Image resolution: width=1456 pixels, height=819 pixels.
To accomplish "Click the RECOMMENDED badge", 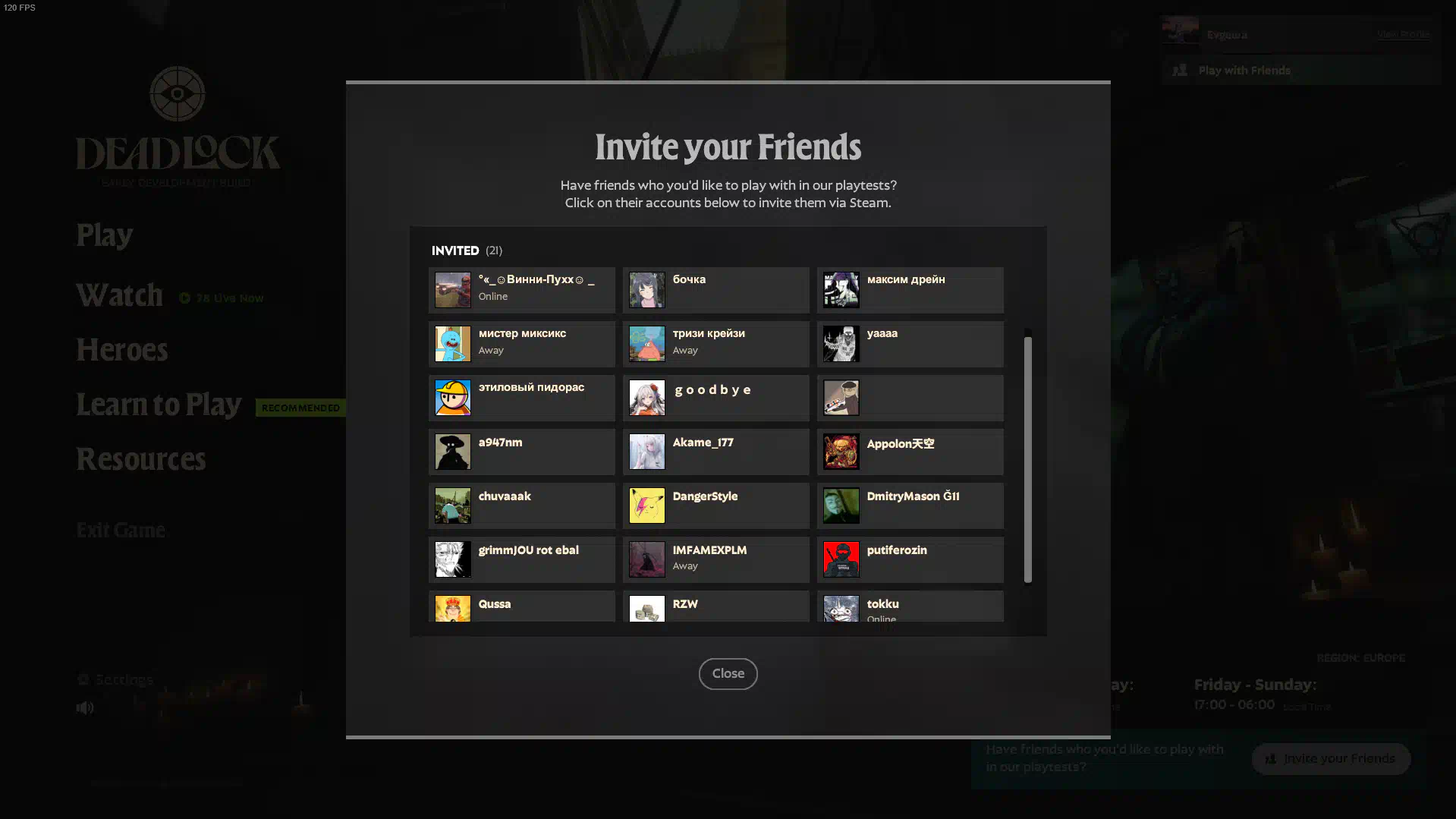I will pyautogui.click(x=300, y=408).
